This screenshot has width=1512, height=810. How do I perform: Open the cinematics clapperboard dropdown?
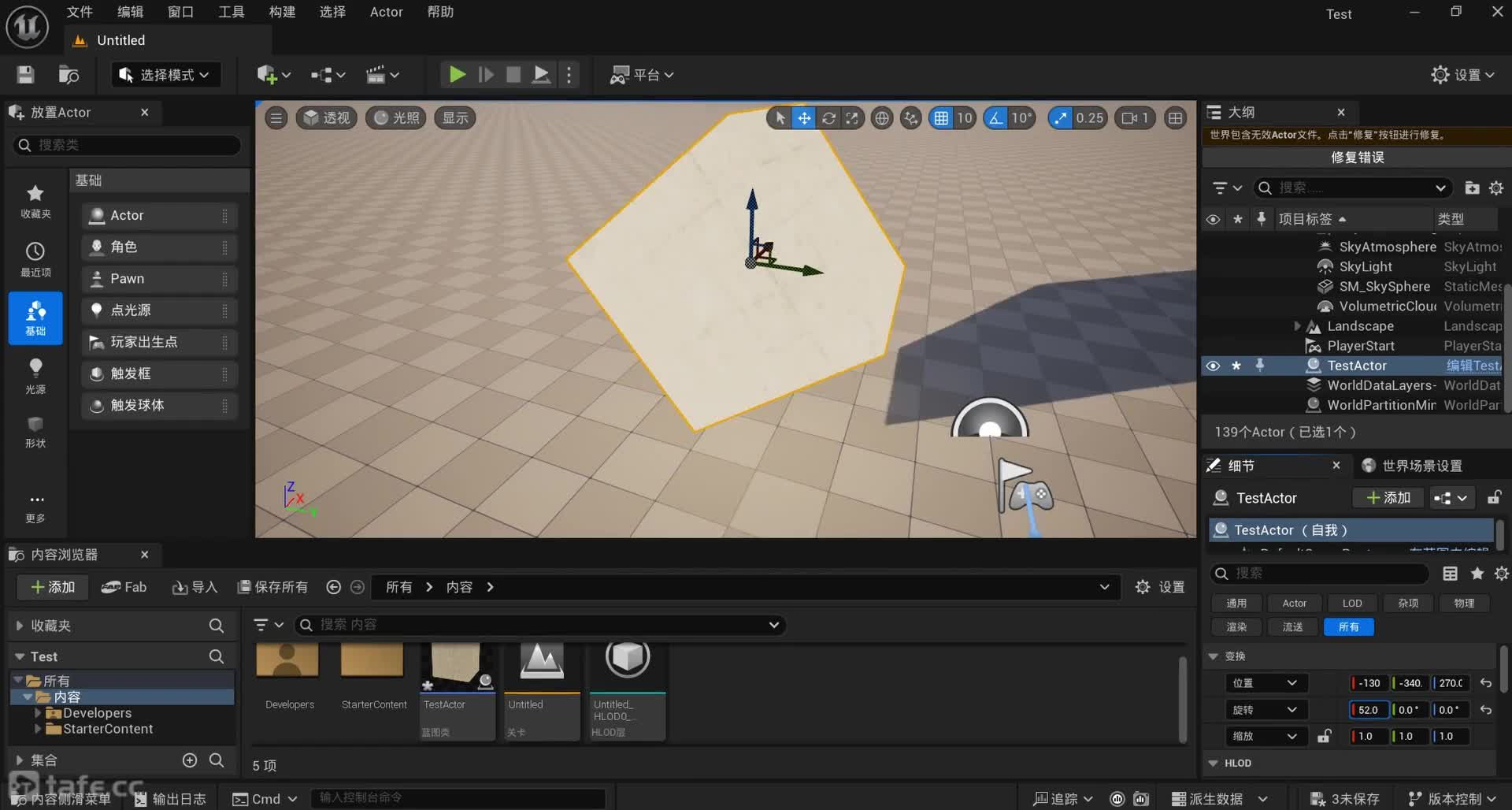pos(383,75)
